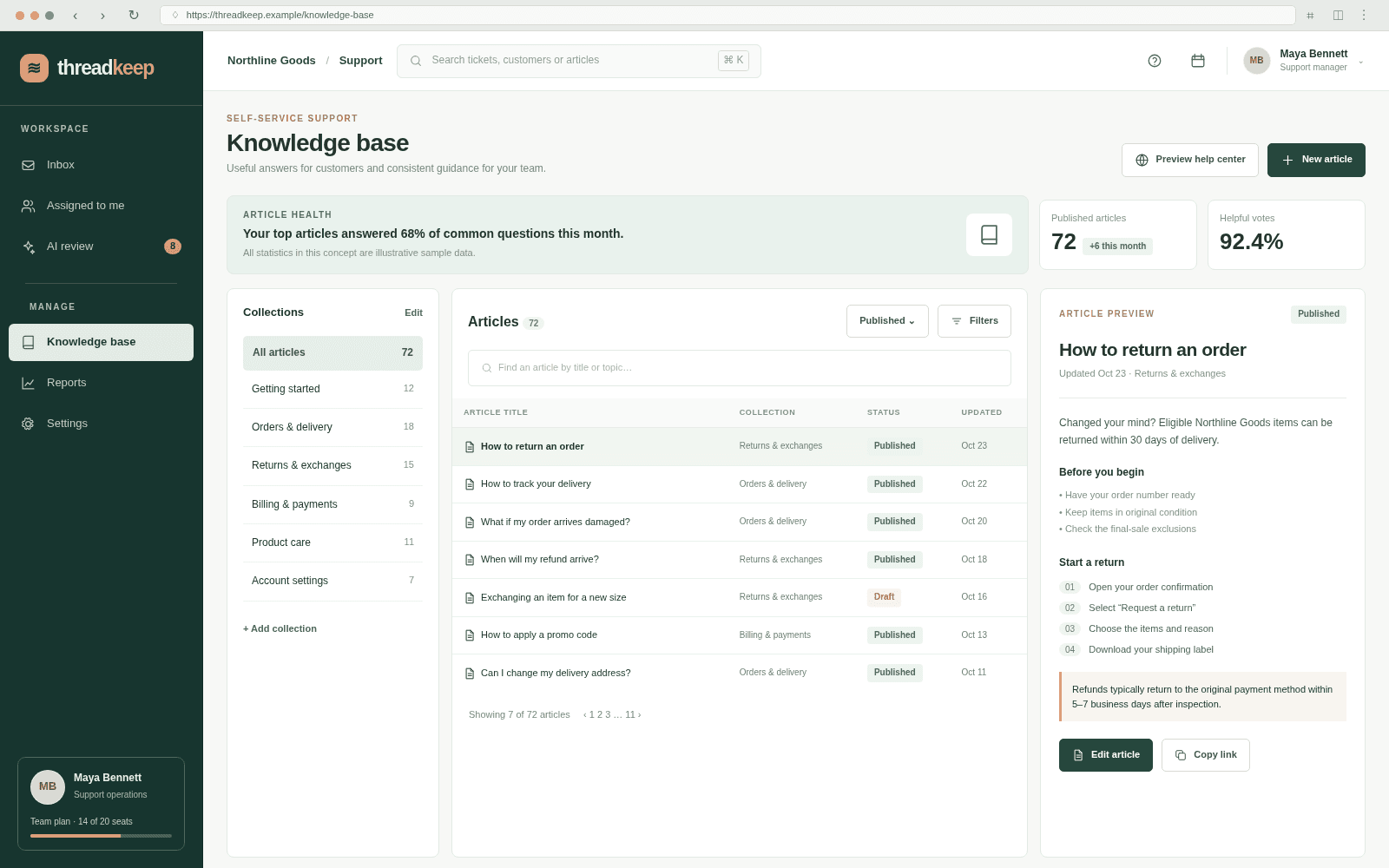This screenshot has width=1389, height=868.
Task: Click the document icon beside How to apply a promo code
Action: click(470, 635)
